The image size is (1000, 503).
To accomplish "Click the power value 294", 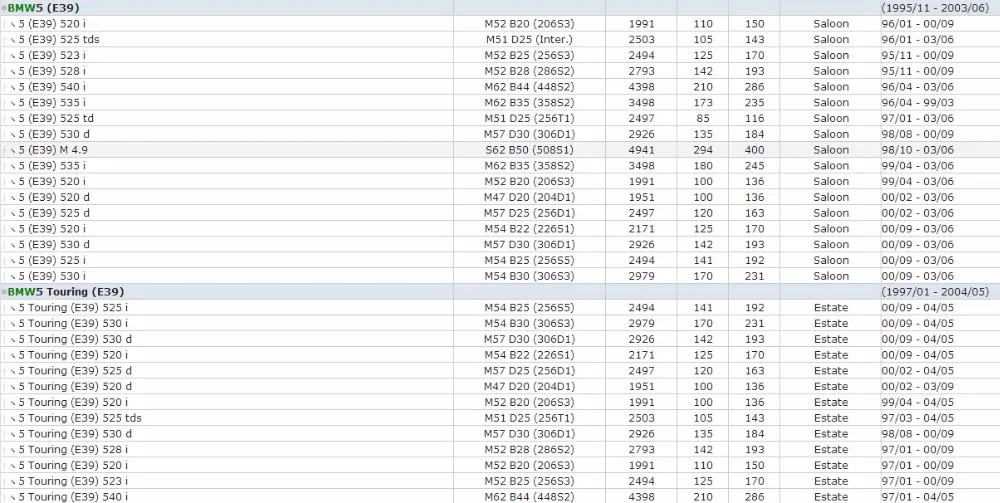I will (703, 150).
